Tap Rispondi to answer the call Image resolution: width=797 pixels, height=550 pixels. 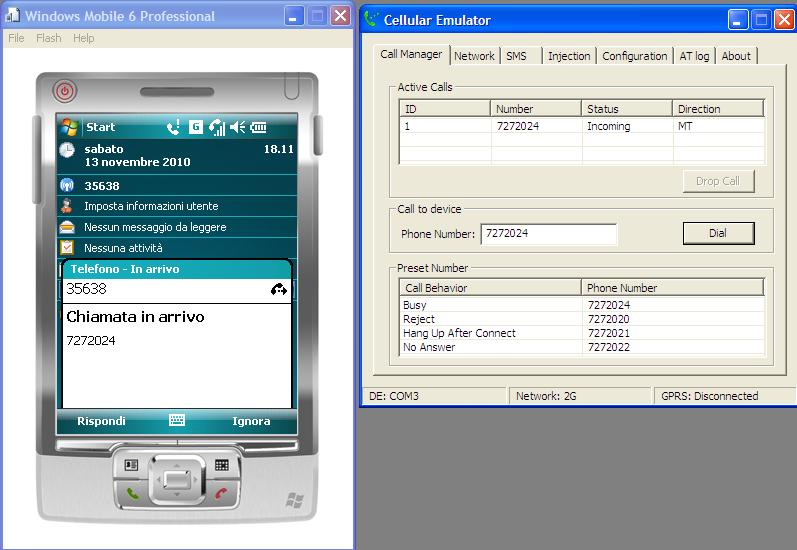point(101,421)
